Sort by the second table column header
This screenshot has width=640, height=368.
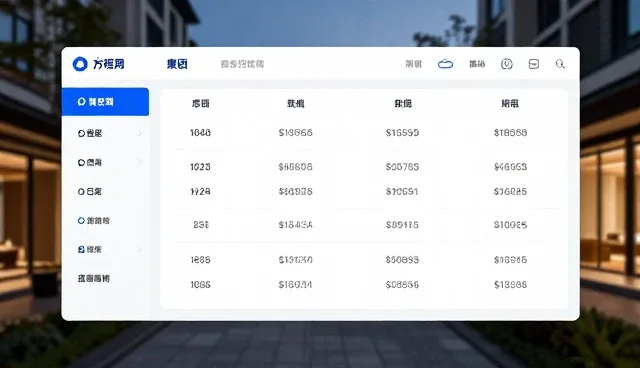pyautogui.click(x=296, y=104)
